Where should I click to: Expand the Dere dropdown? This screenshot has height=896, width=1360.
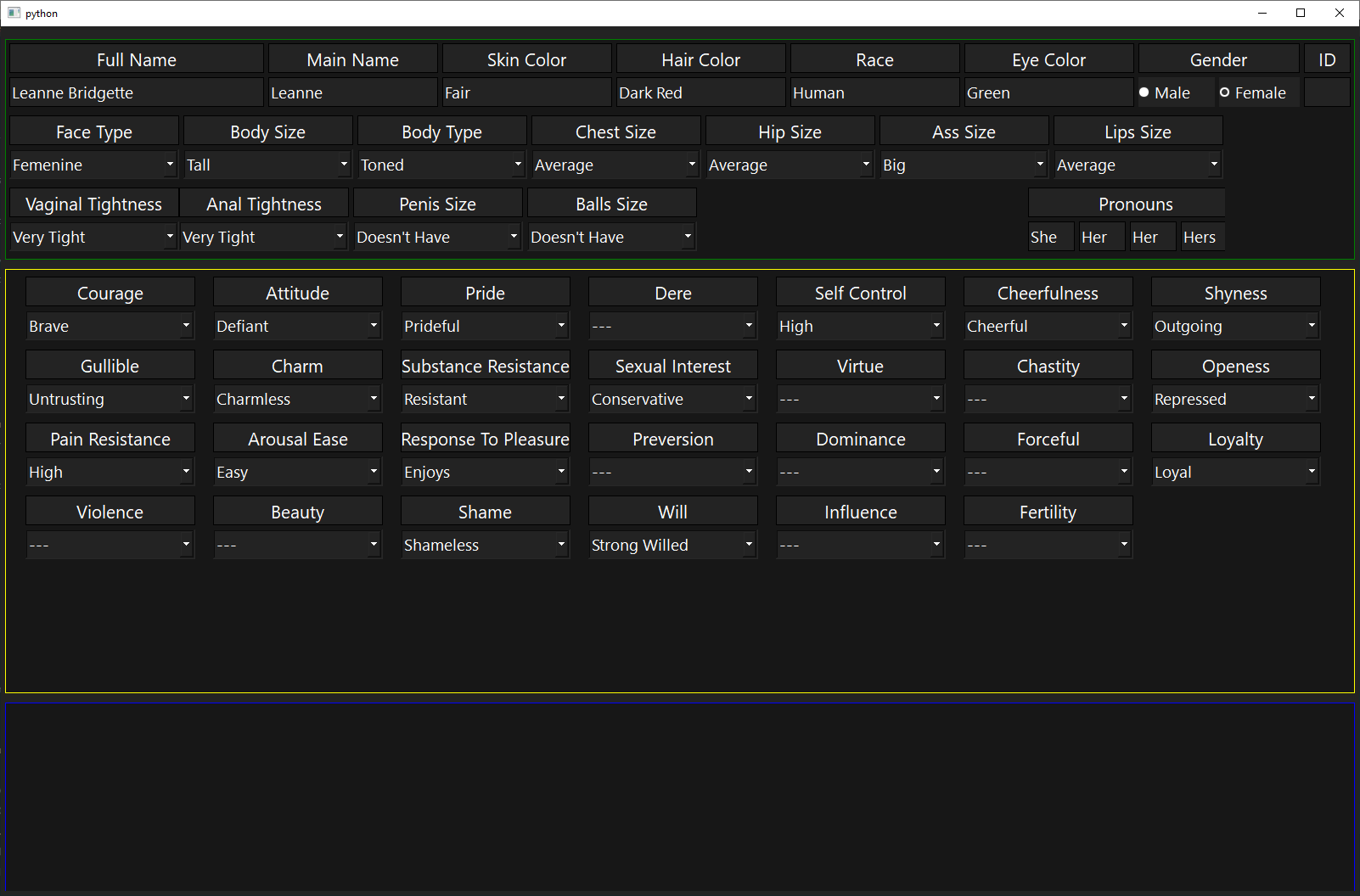point(672,327)
